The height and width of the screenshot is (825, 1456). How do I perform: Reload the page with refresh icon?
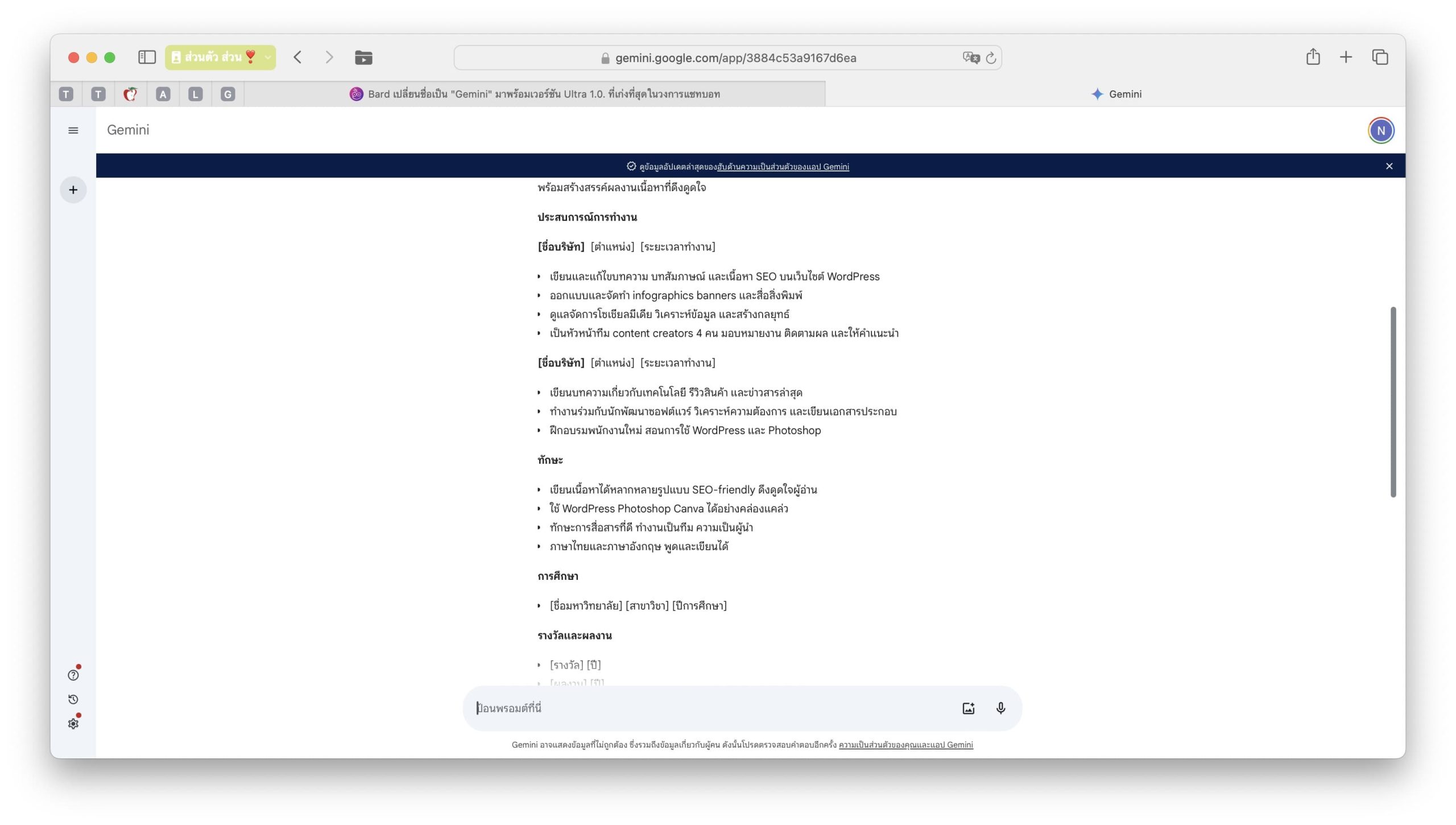[x=991, y=57]
